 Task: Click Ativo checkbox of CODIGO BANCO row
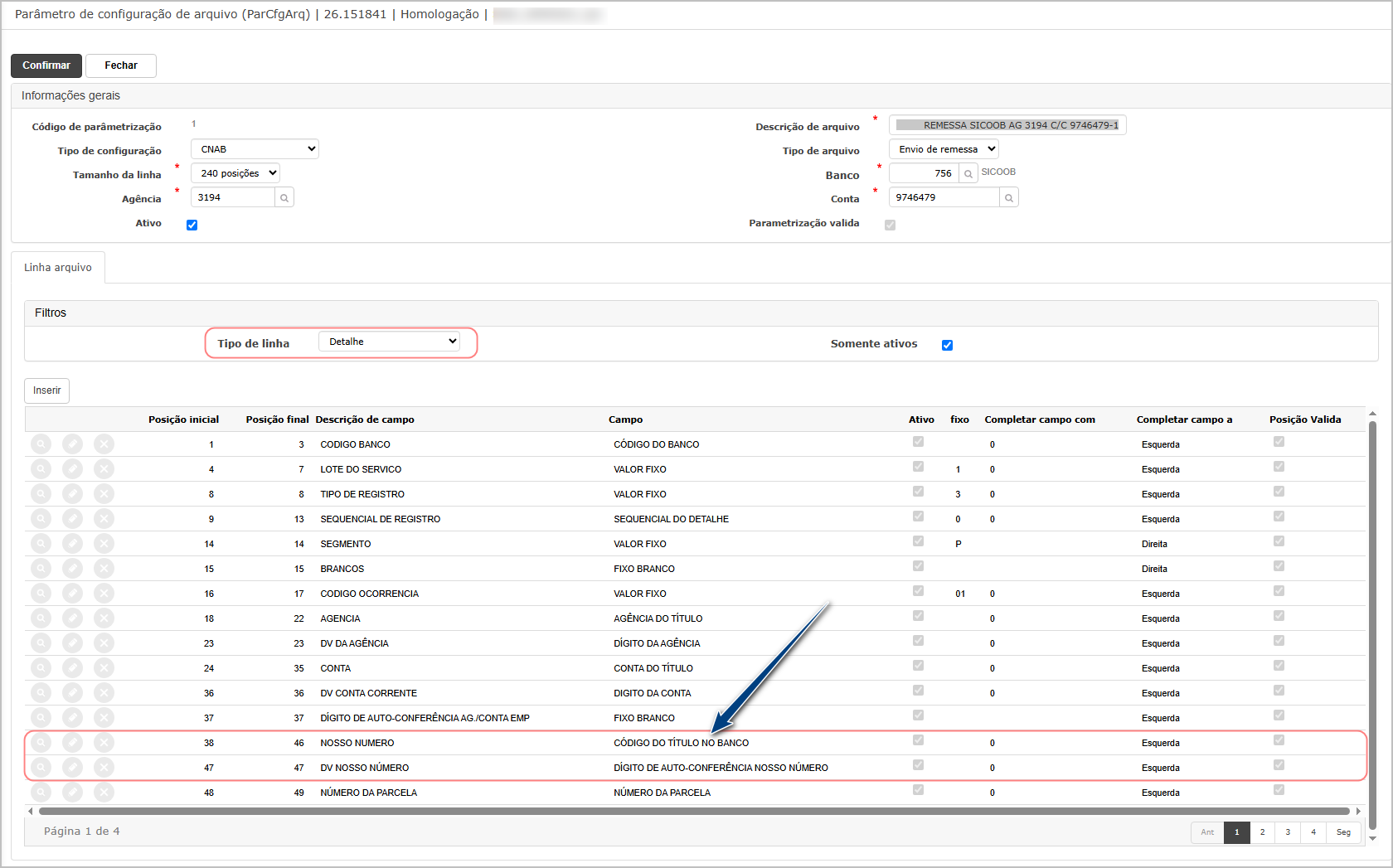[918, 442]
